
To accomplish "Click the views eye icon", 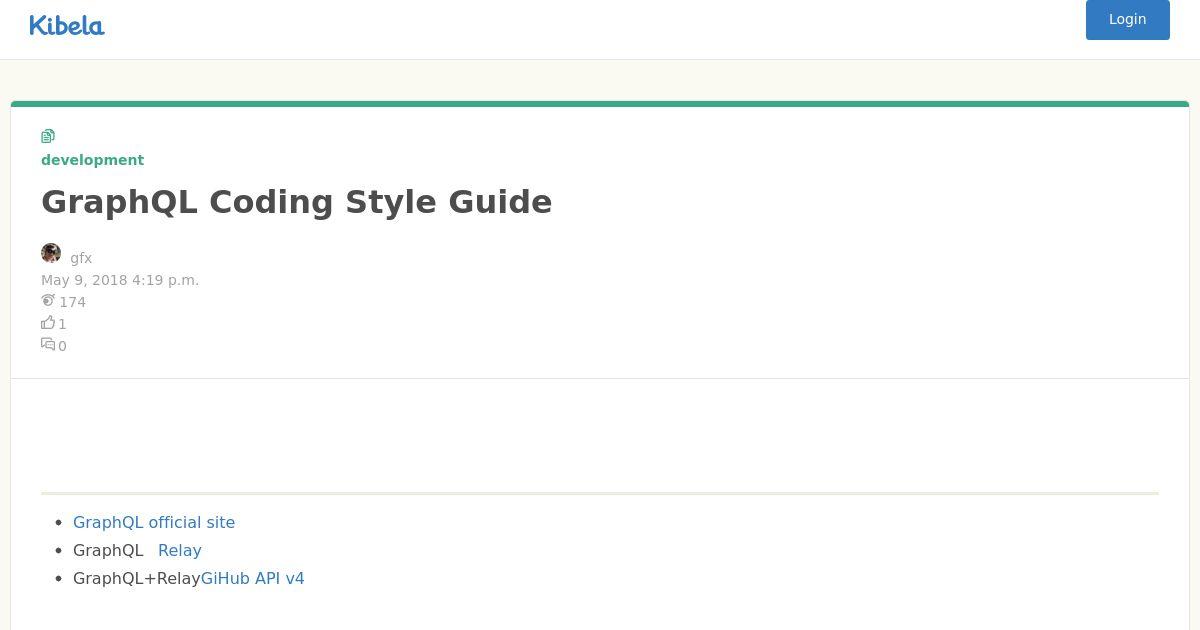I will coord(48,300).
